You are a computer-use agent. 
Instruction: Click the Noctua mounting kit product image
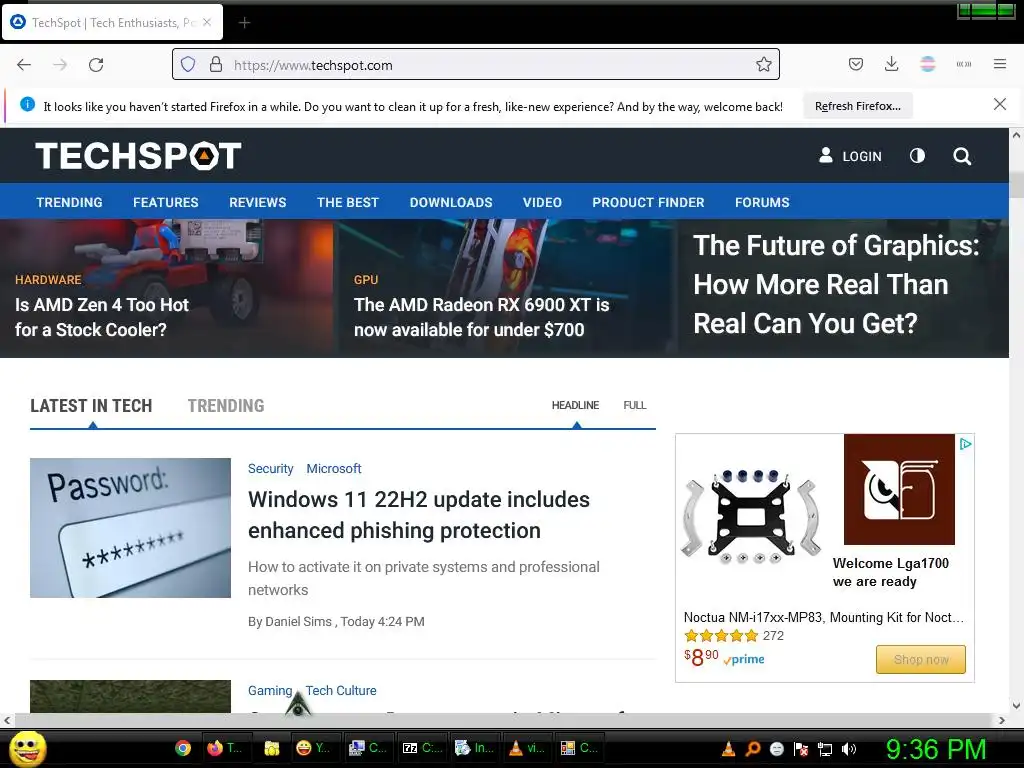coord(750,516)
